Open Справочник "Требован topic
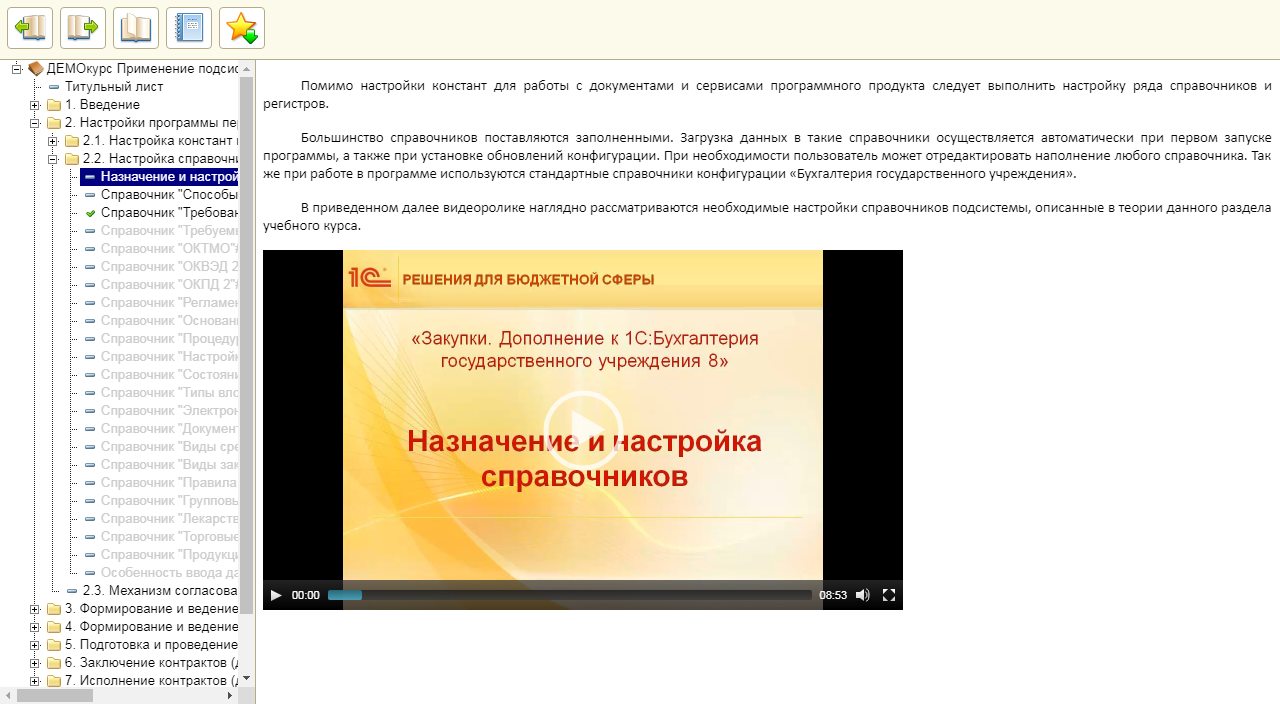Screen dimensions: 1280x704 point(169,213)
